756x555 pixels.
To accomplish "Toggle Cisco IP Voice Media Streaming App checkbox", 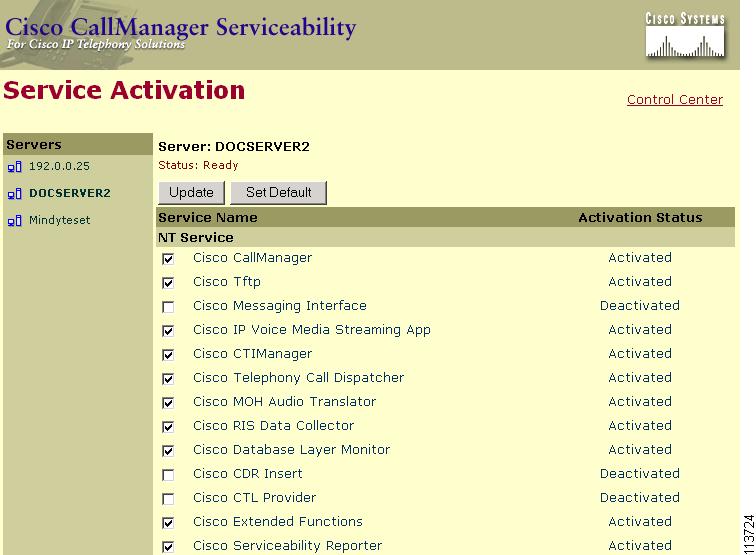I will click(x=168, y=331).
